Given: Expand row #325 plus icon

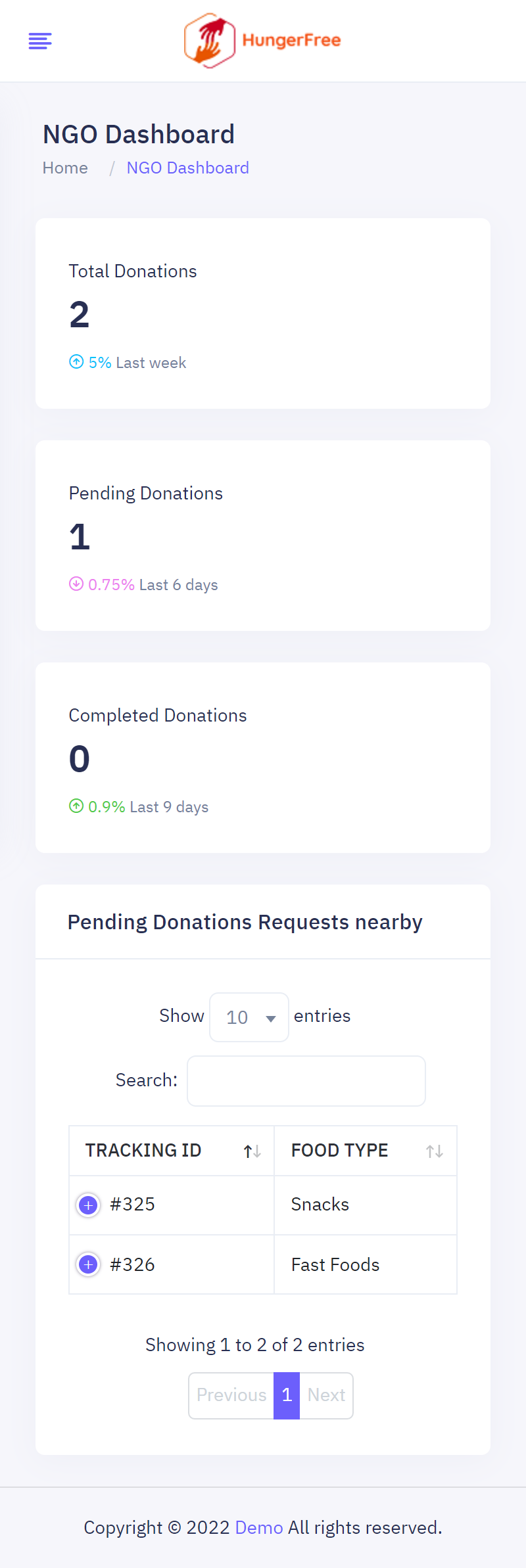Looking at the screenshot, I should [88, 1205].
